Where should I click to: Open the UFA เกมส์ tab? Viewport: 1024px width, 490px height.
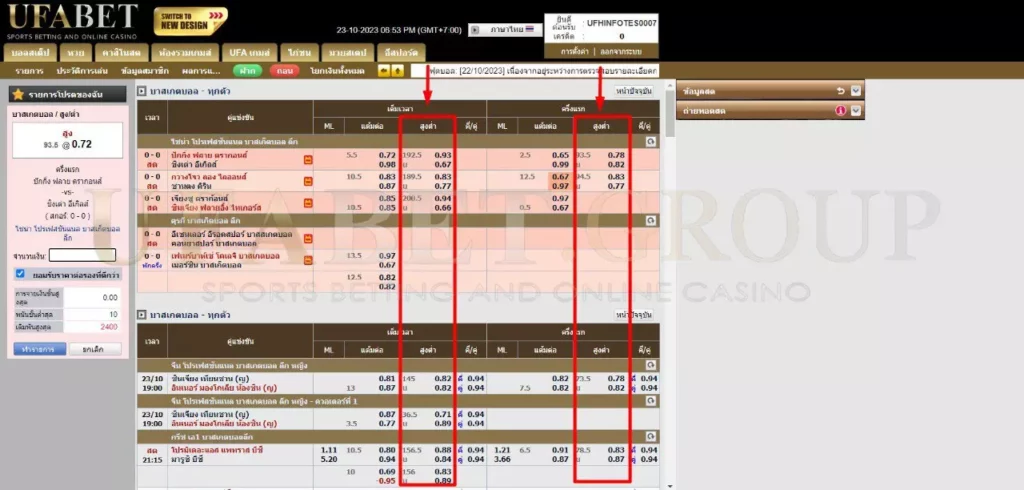248,51
